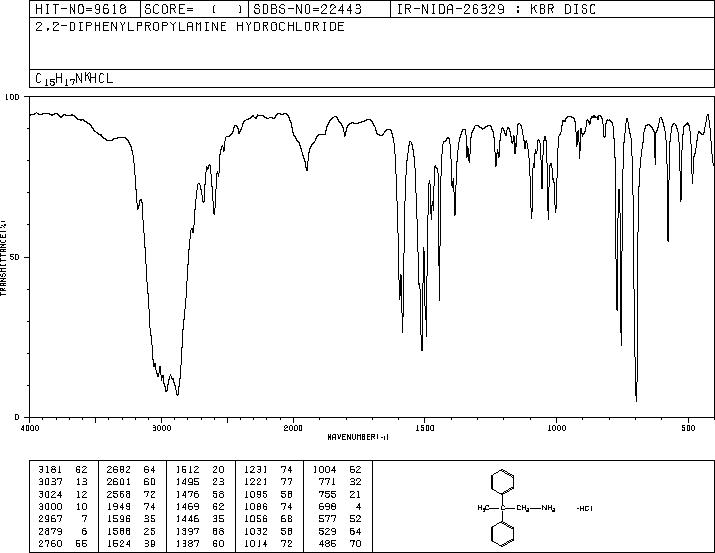Select the 1387 peak table entry

200,543
